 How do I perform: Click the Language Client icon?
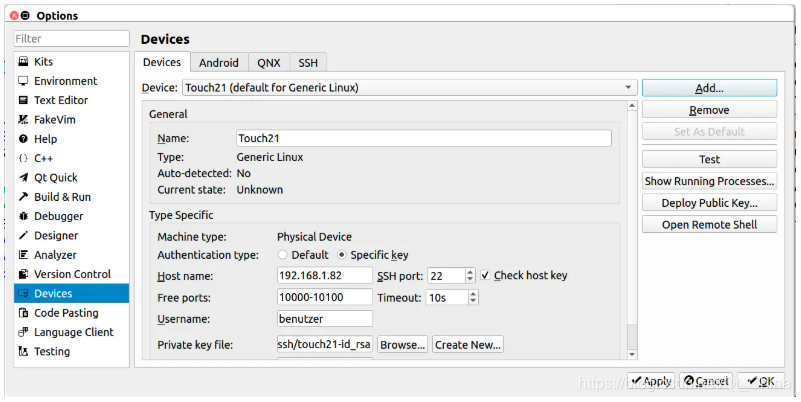click(x=23, y=333)
